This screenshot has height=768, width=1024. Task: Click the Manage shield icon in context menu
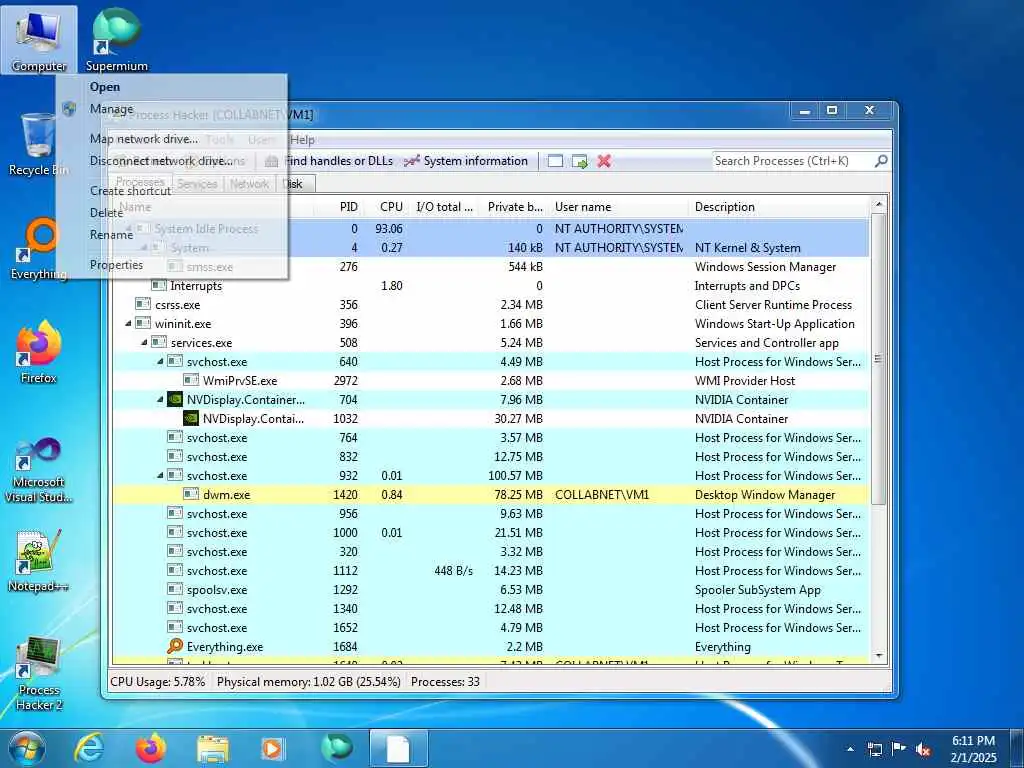coord(69,109)
